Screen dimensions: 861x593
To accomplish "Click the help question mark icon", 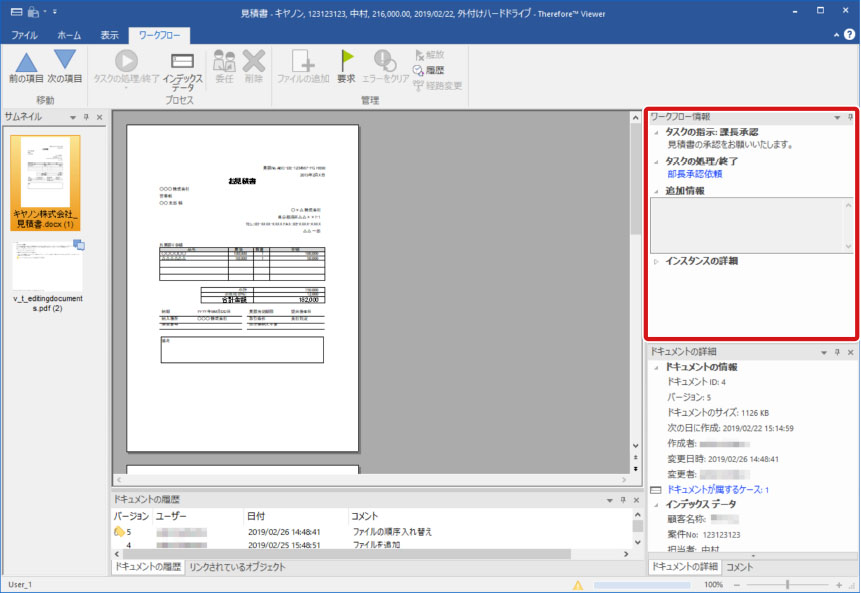I will pyautogui.click(x=849, y=34).
